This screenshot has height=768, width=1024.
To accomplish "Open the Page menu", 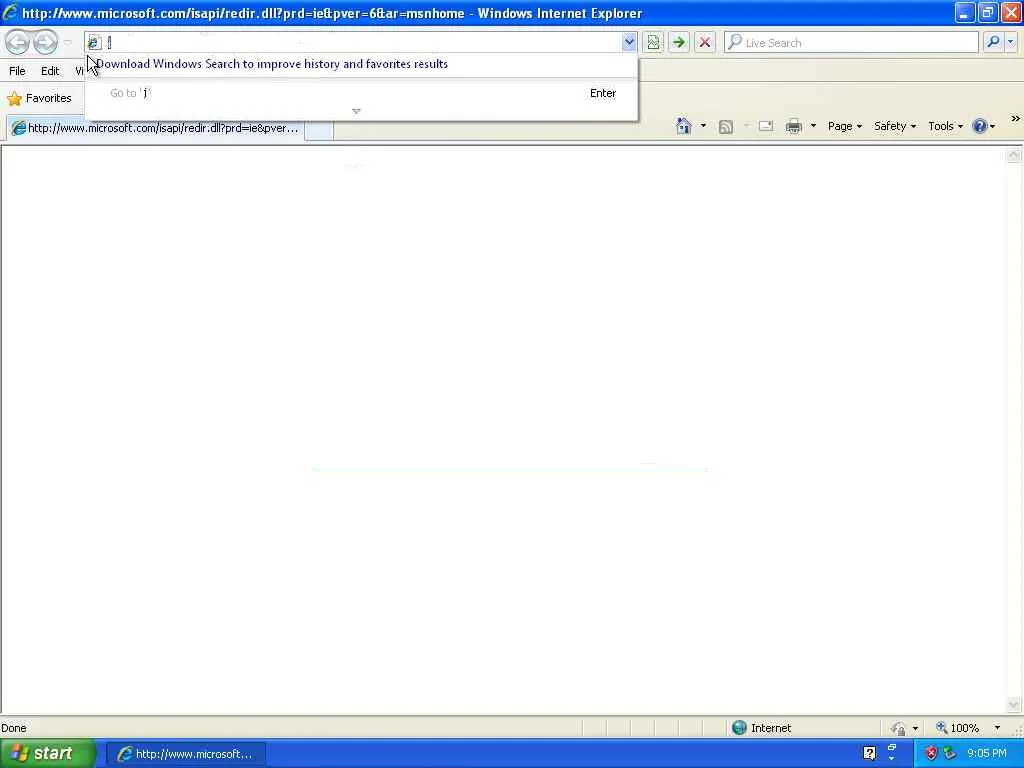I will 844,126.
